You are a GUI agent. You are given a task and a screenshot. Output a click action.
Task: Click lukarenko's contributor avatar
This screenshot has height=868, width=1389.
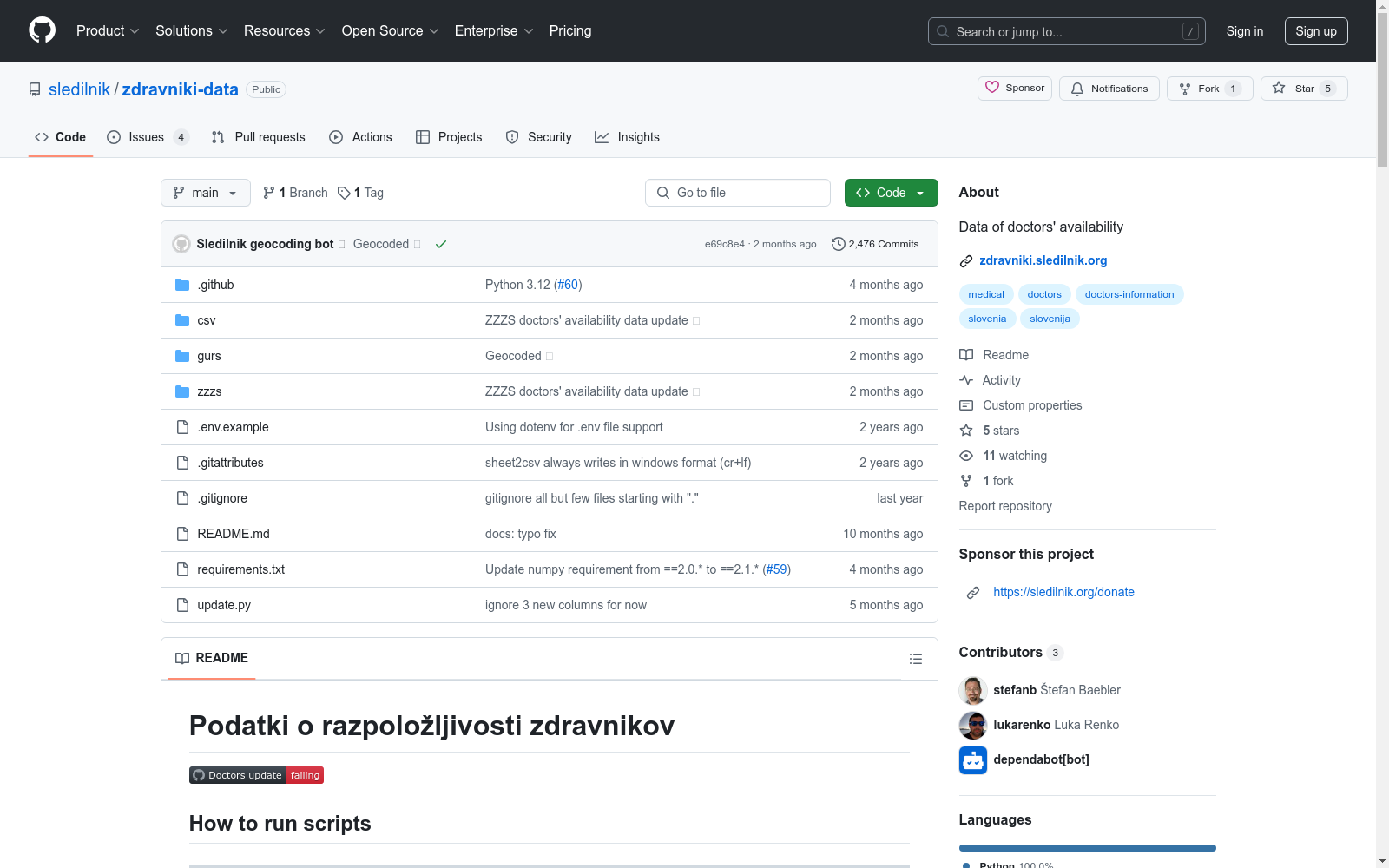pos(973,725)
